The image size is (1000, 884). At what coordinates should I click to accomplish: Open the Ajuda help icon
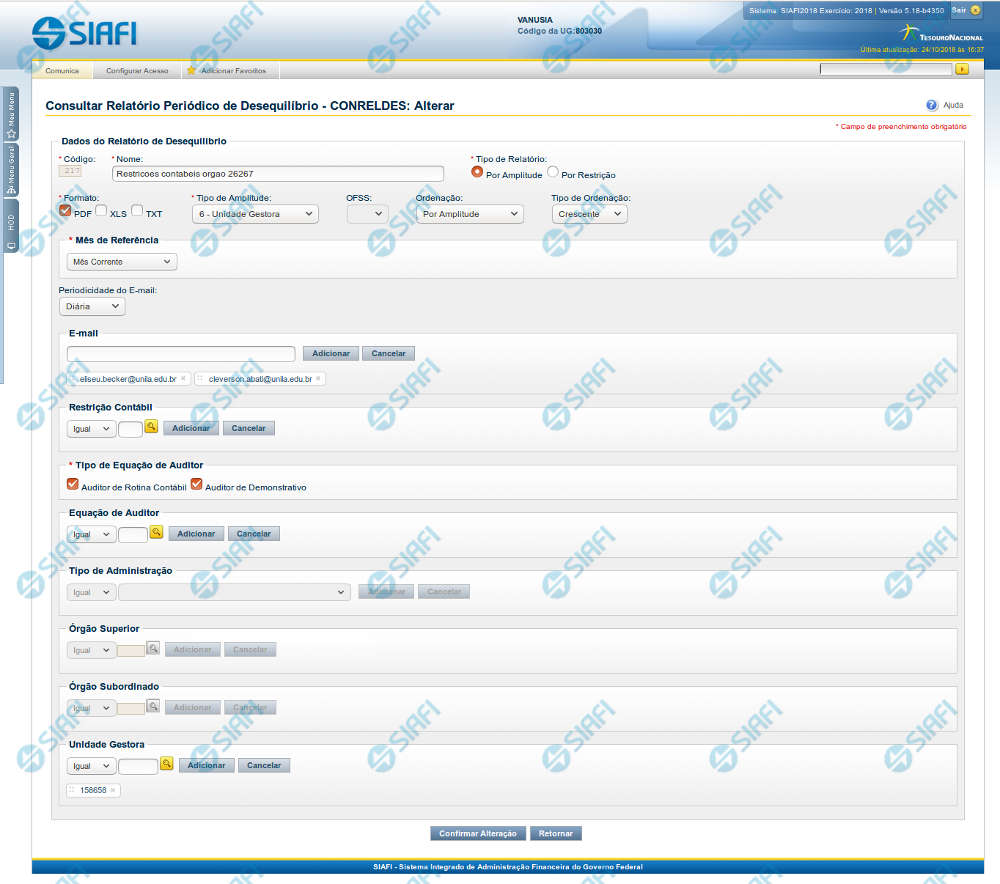(932, 105)
